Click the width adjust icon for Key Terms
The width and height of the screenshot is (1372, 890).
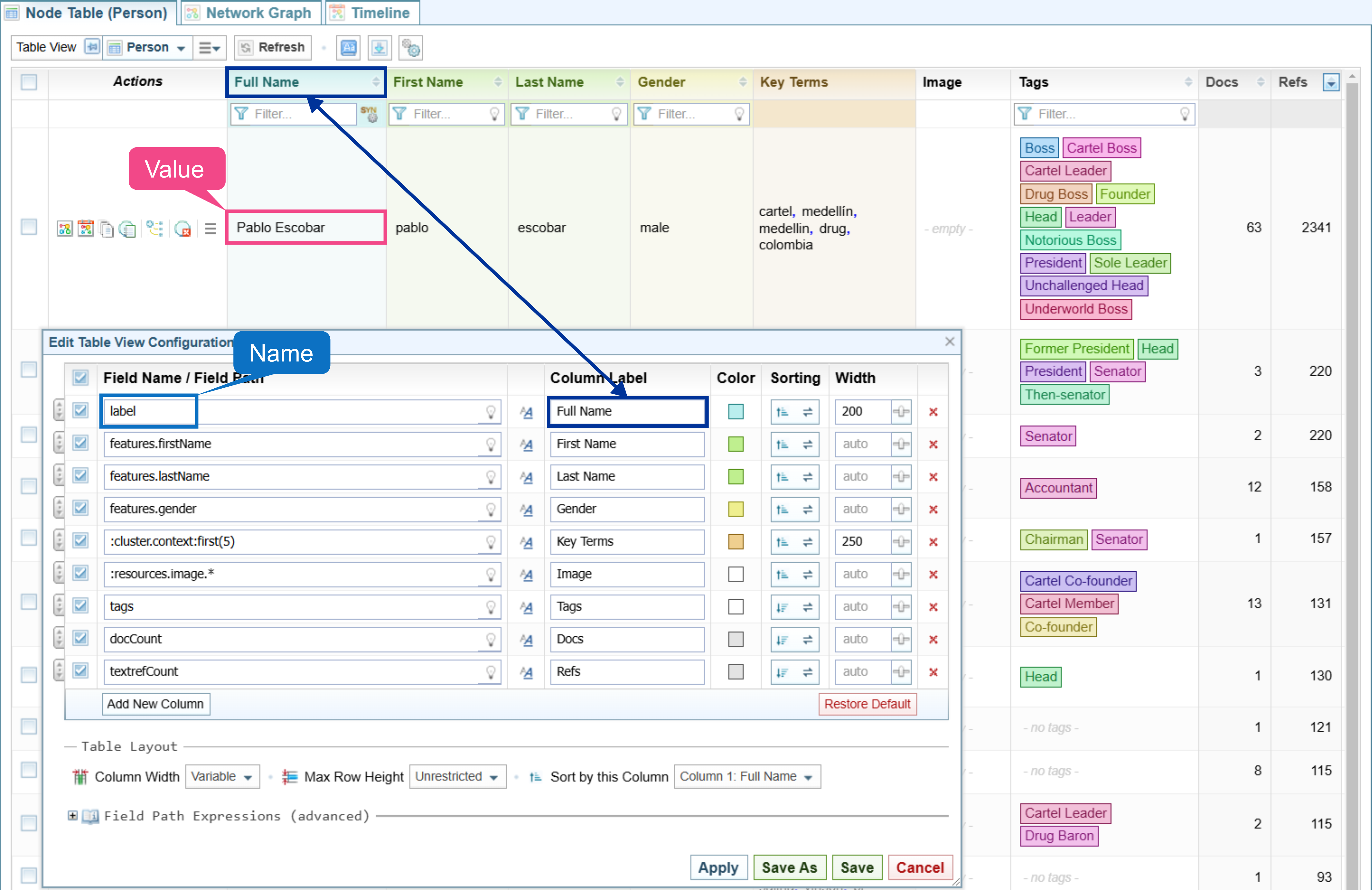(901, 542)
